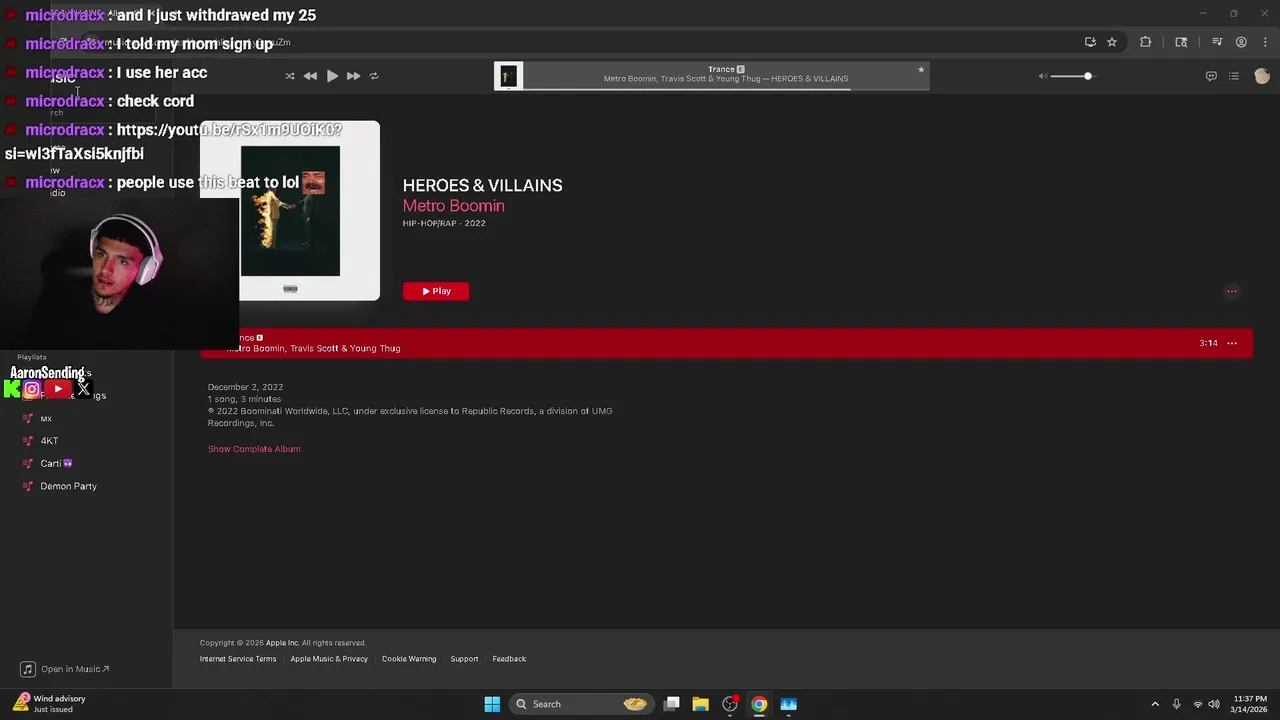Seek on the Trance playback progress bar
1280x720 pixels.
[726, 89]
